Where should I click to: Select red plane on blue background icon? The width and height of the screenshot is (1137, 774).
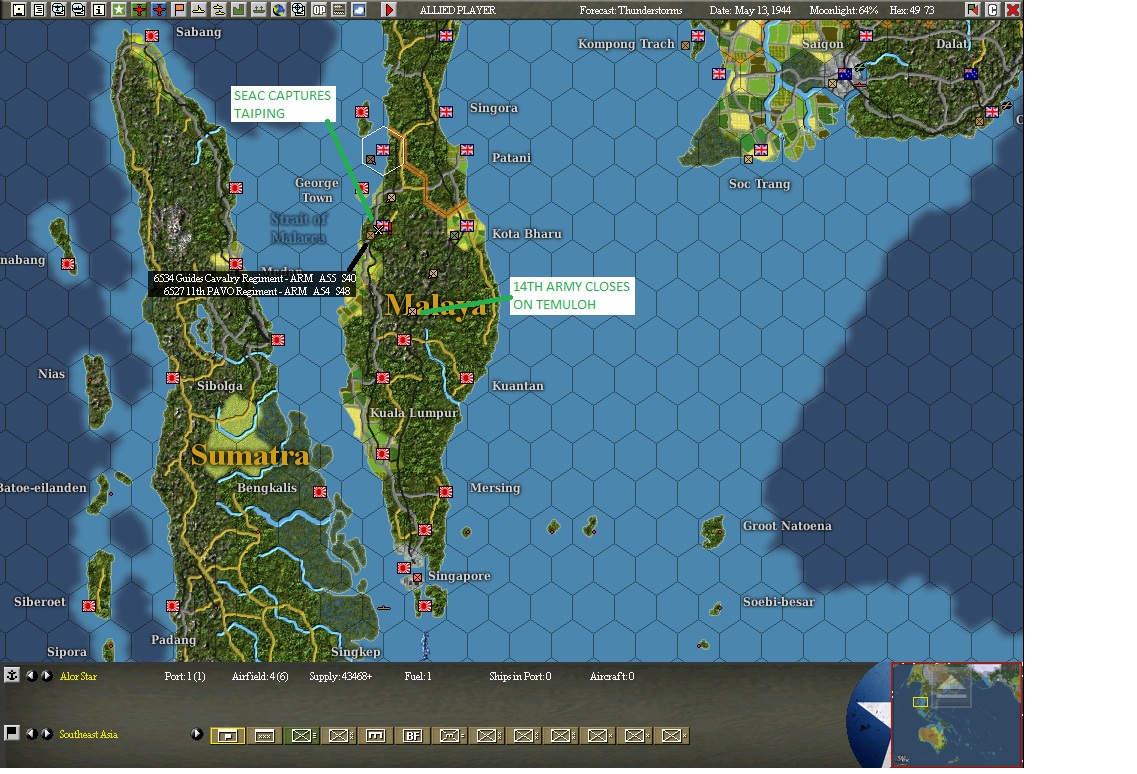pos(159,10)
